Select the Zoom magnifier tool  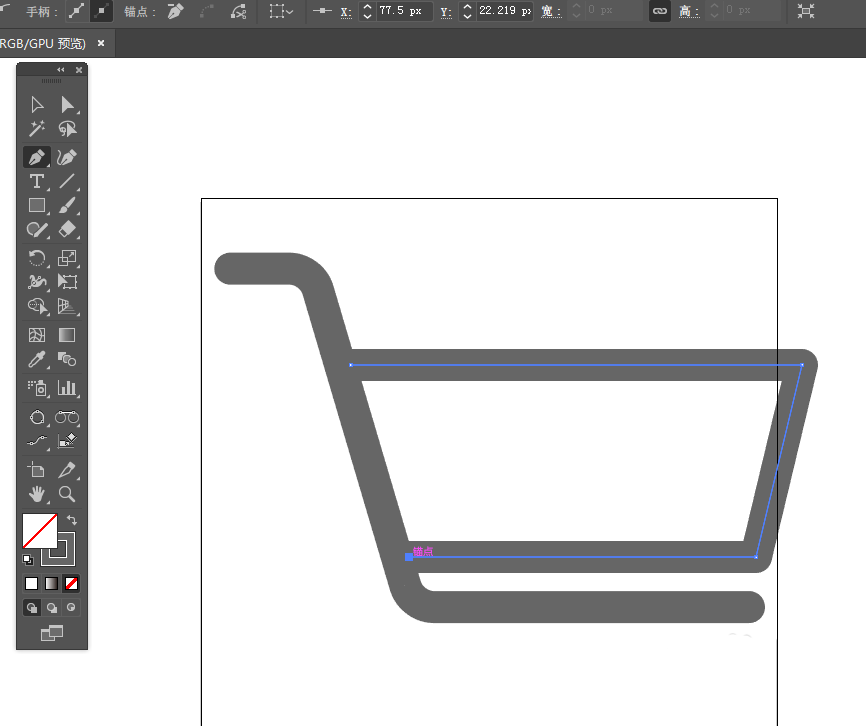pos(67,494)
